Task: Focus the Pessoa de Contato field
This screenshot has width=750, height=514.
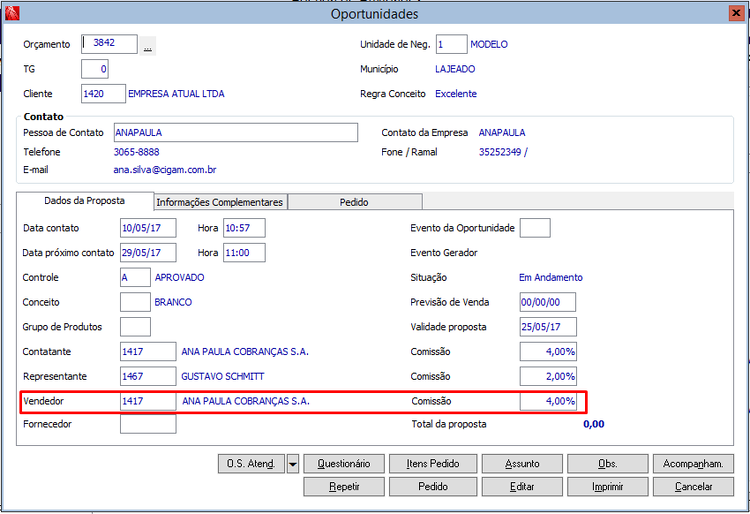Action: tap(236, 132)
